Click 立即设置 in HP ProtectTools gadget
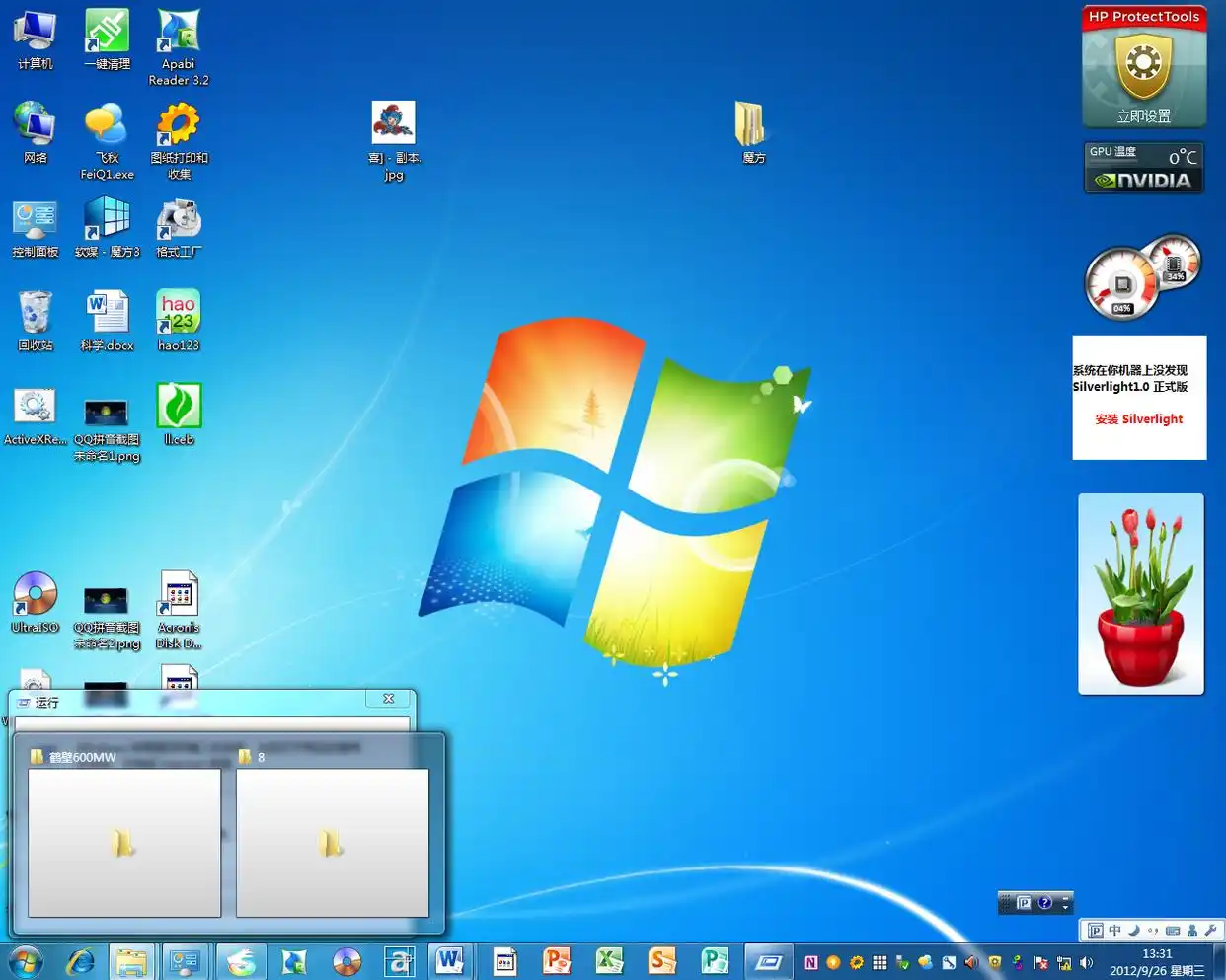The height and width of the screenshot is (980, 1226). (1143, 116)
